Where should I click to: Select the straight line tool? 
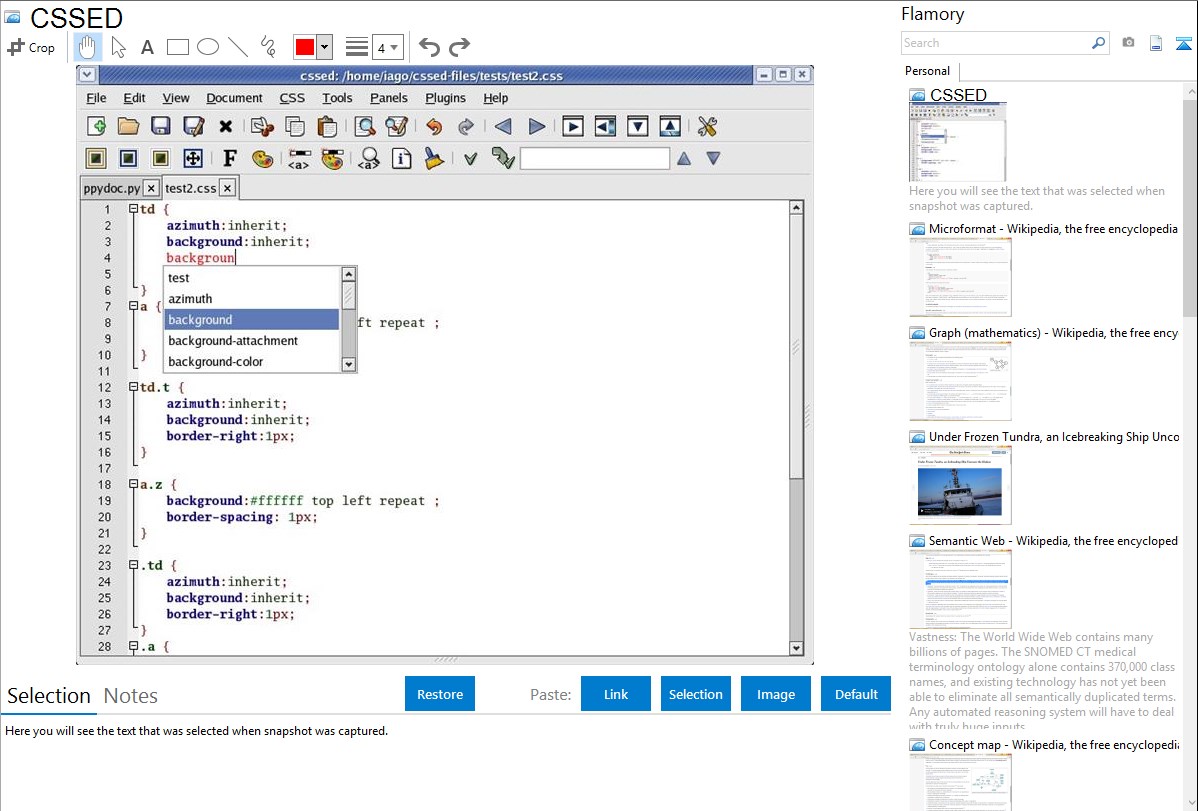[238, 47]
